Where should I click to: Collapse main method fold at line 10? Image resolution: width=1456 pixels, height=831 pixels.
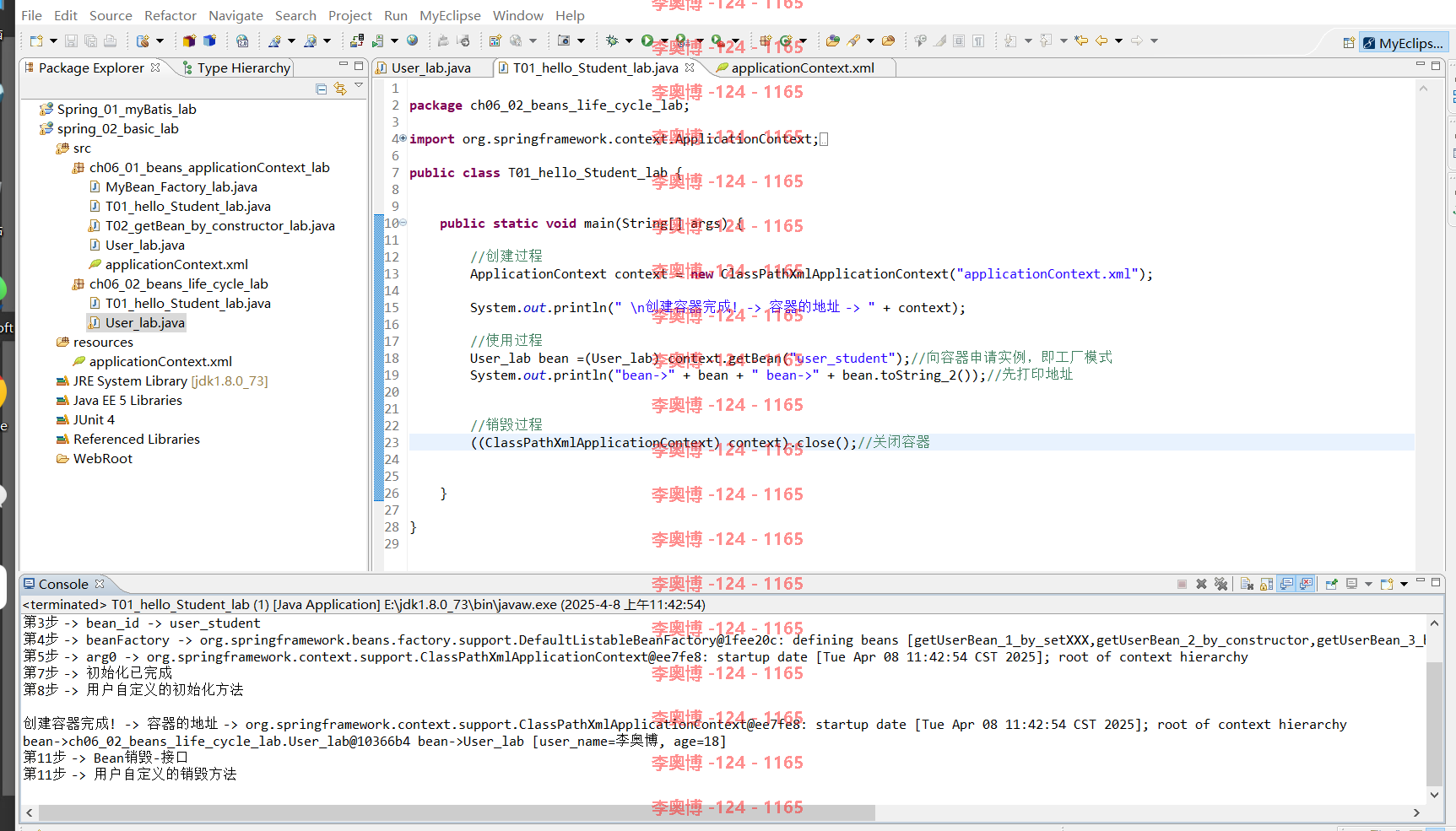coord(403,223)
